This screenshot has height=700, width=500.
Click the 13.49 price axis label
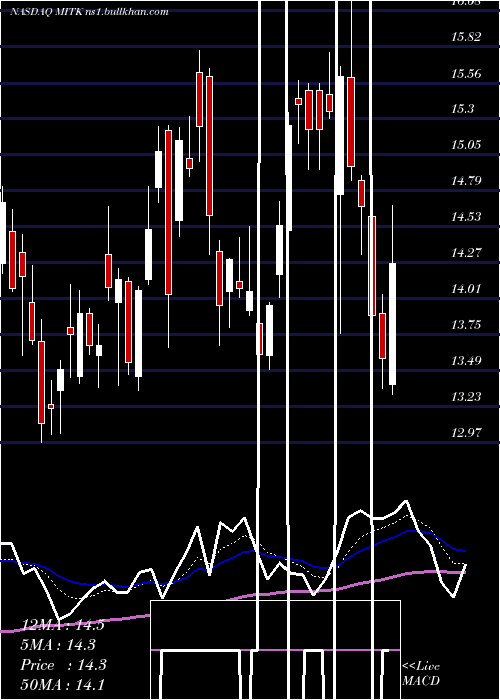tap(466, 361)
